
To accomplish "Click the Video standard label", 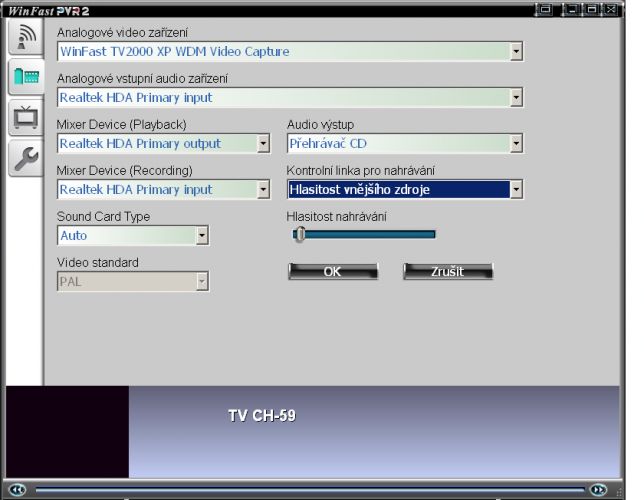I will (98, 263).
